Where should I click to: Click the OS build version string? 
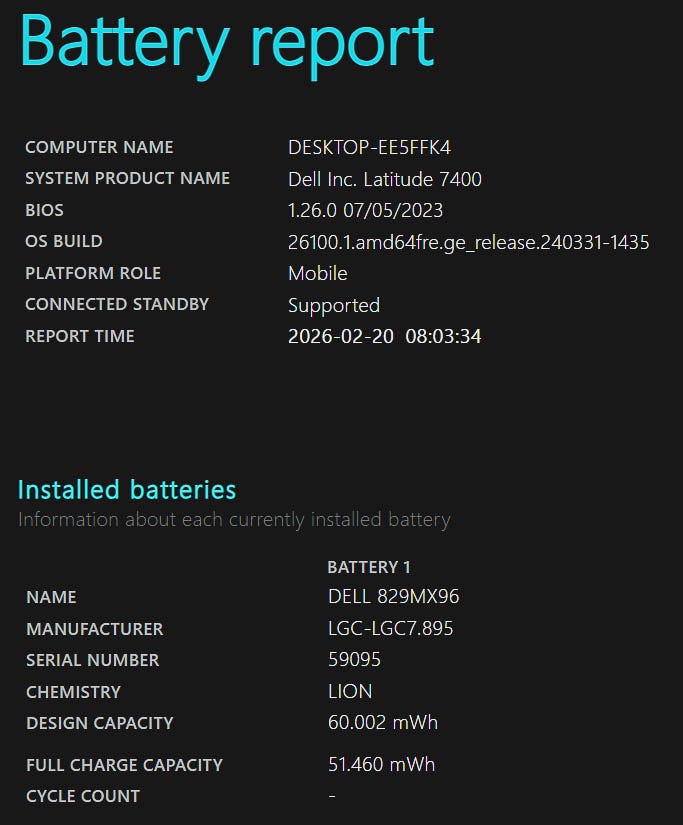click(x=468, y=242)
